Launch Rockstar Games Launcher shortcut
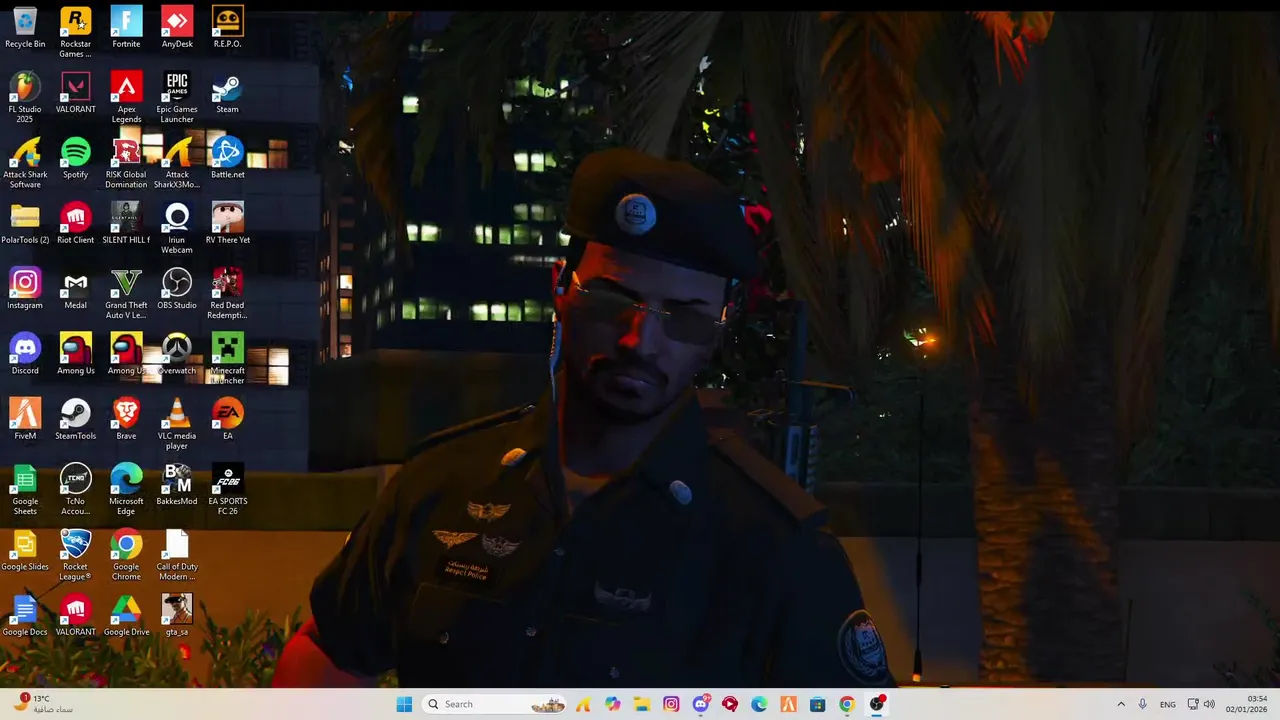 (76, 32)
